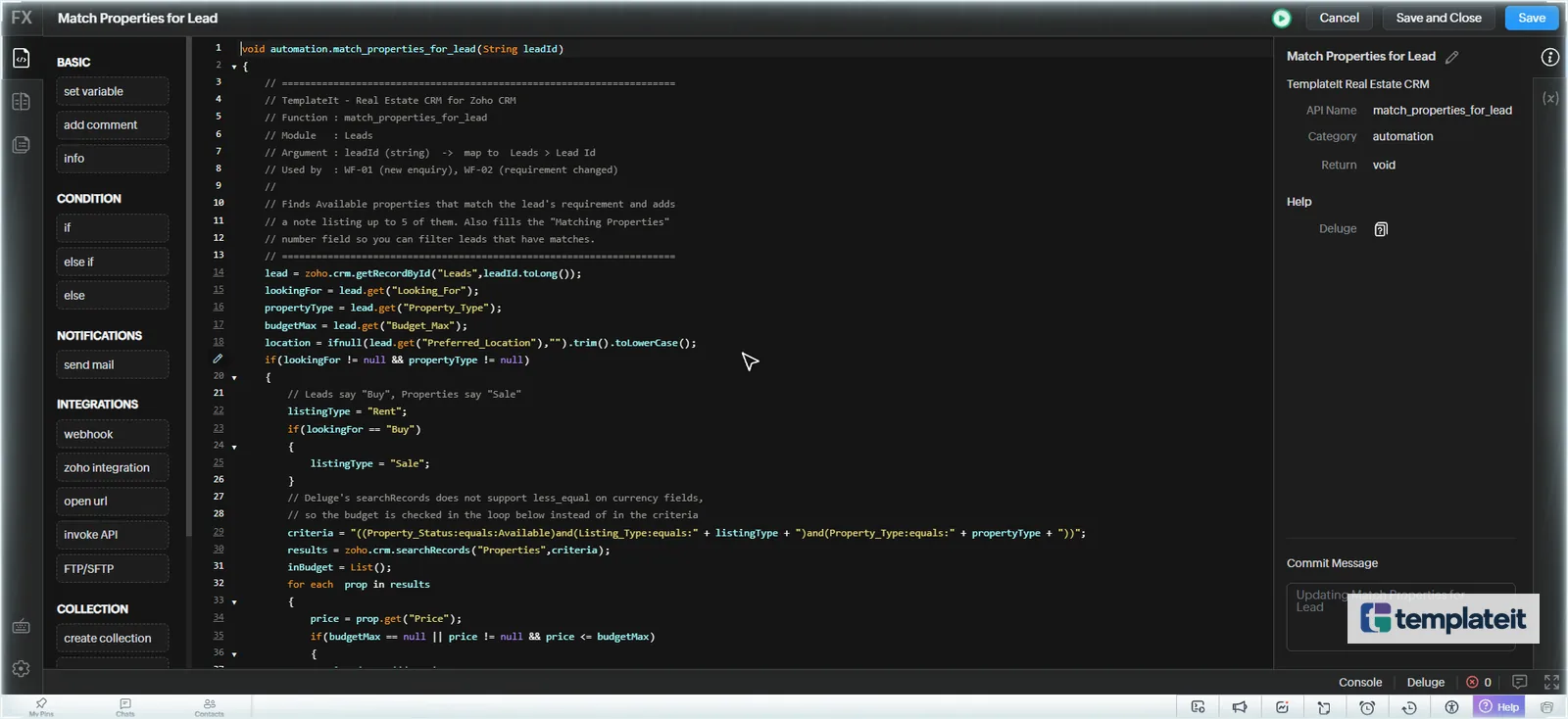Viewport: 1568px width, 719px height.
Task: Open the announcements megaphone icon
Action: point(1240,707)
